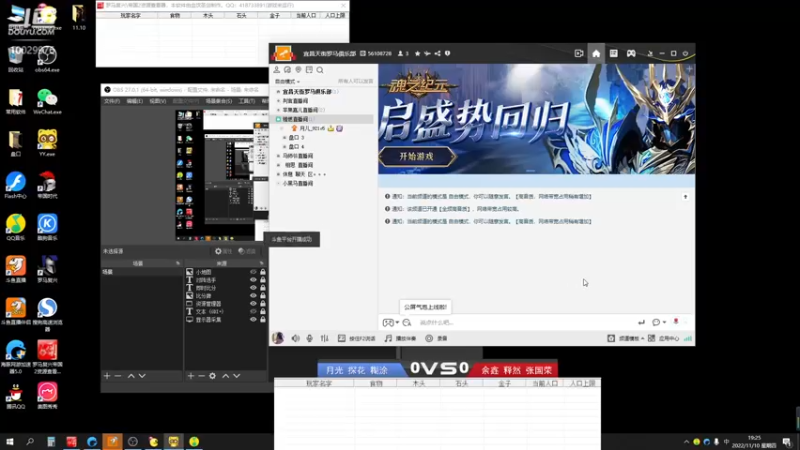Viewport: 800px width, 450px height.
Task: Click the 滤镜 filters button in OBS
Action: point(246,252)
